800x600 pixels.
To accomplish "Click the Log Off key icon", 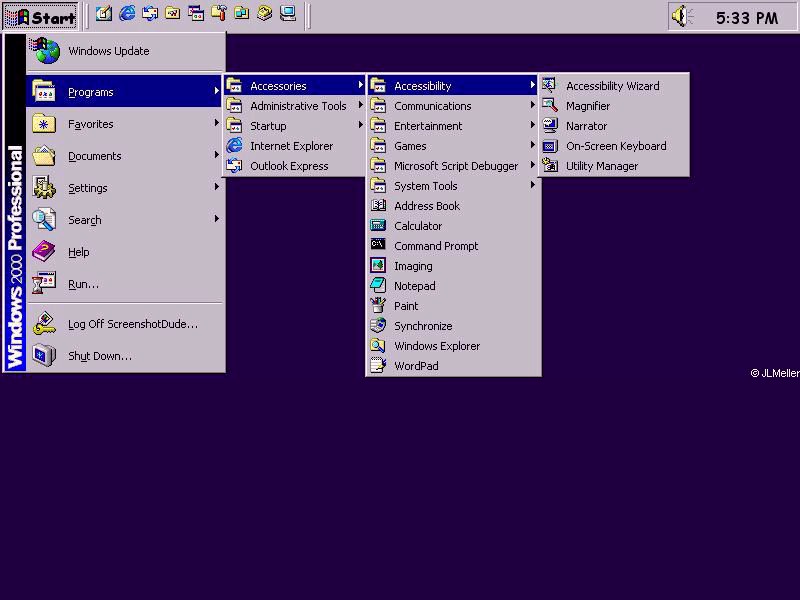I will (x=44, y=323).
